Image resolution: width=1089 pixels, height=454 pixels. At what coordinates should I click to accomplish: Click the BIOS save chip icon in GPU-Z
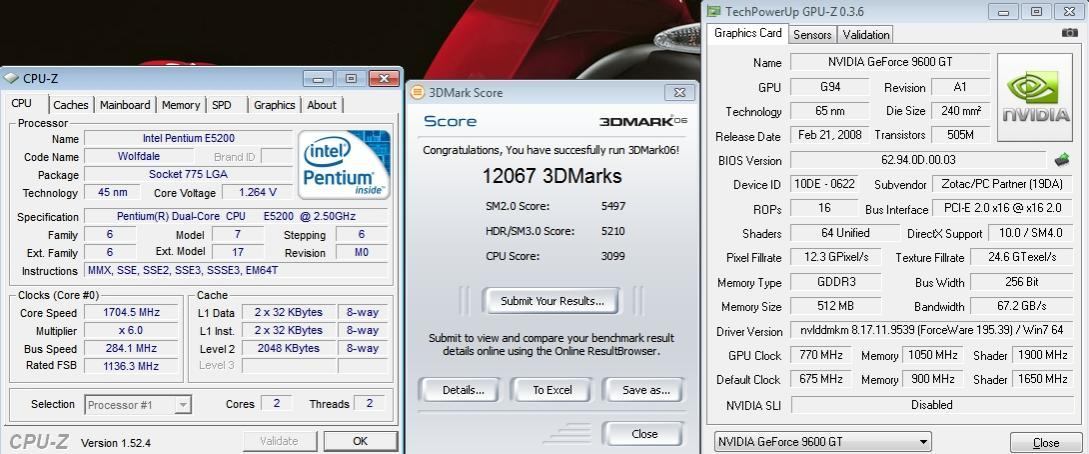(x=1062, y=160)
